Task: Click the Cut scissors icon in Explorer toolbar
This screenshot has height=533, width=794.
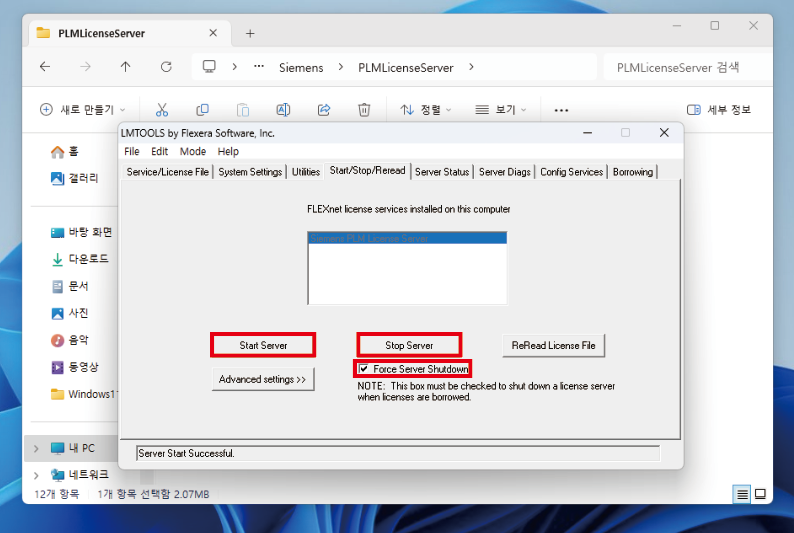Action: (162, 110)
